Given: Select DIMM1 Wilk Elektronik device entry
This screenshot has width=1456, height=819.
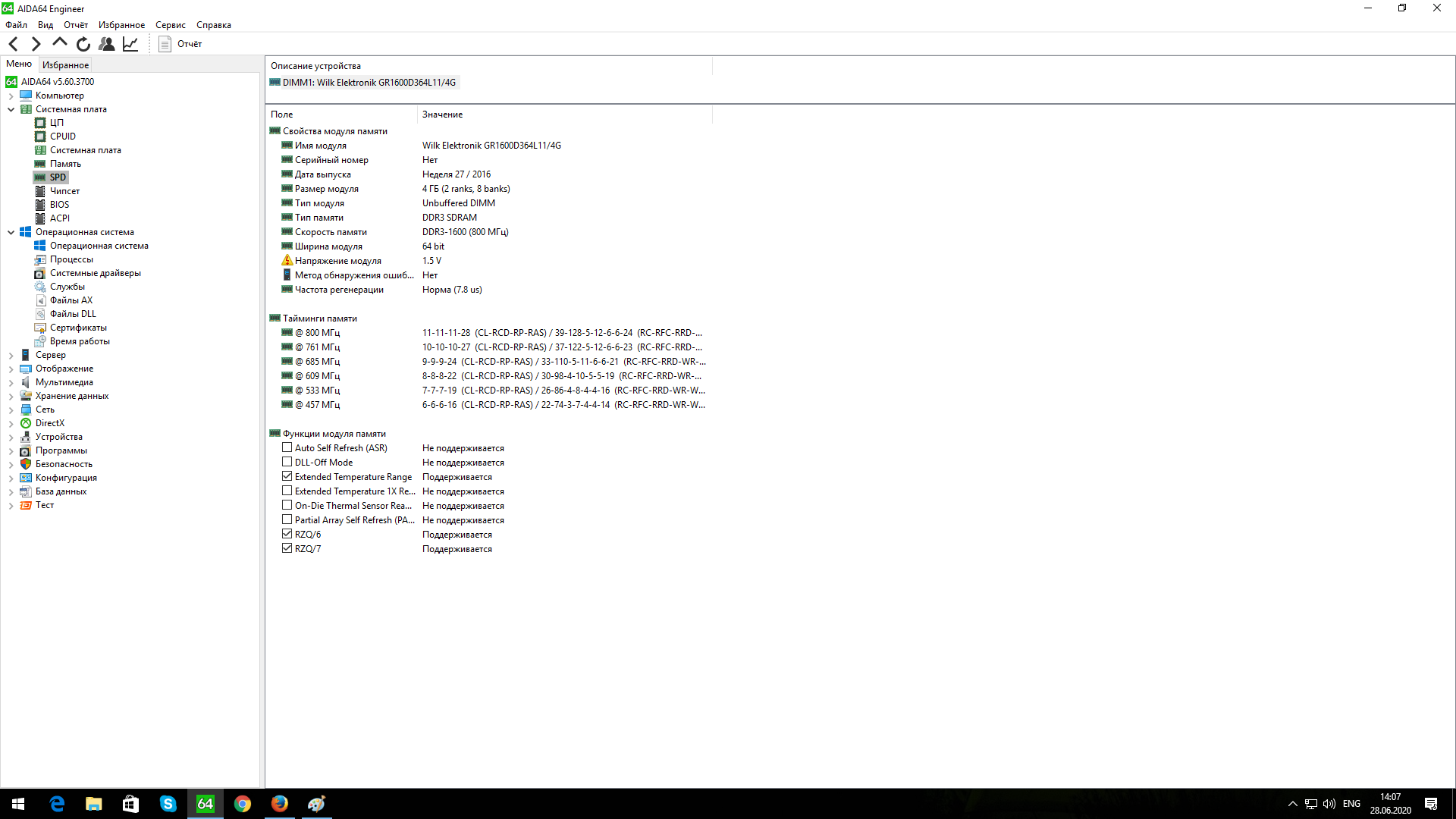Looking at the screenshot, I should (x=363, y=83).
